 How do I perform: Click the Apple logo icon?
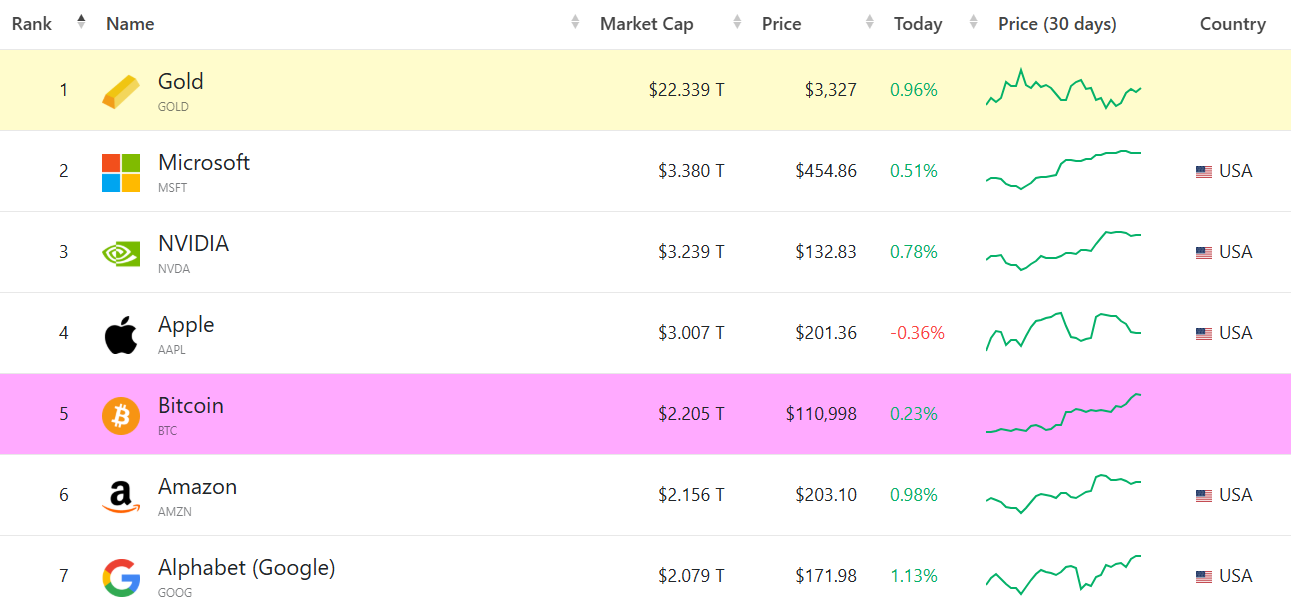[x=121, y=335]
